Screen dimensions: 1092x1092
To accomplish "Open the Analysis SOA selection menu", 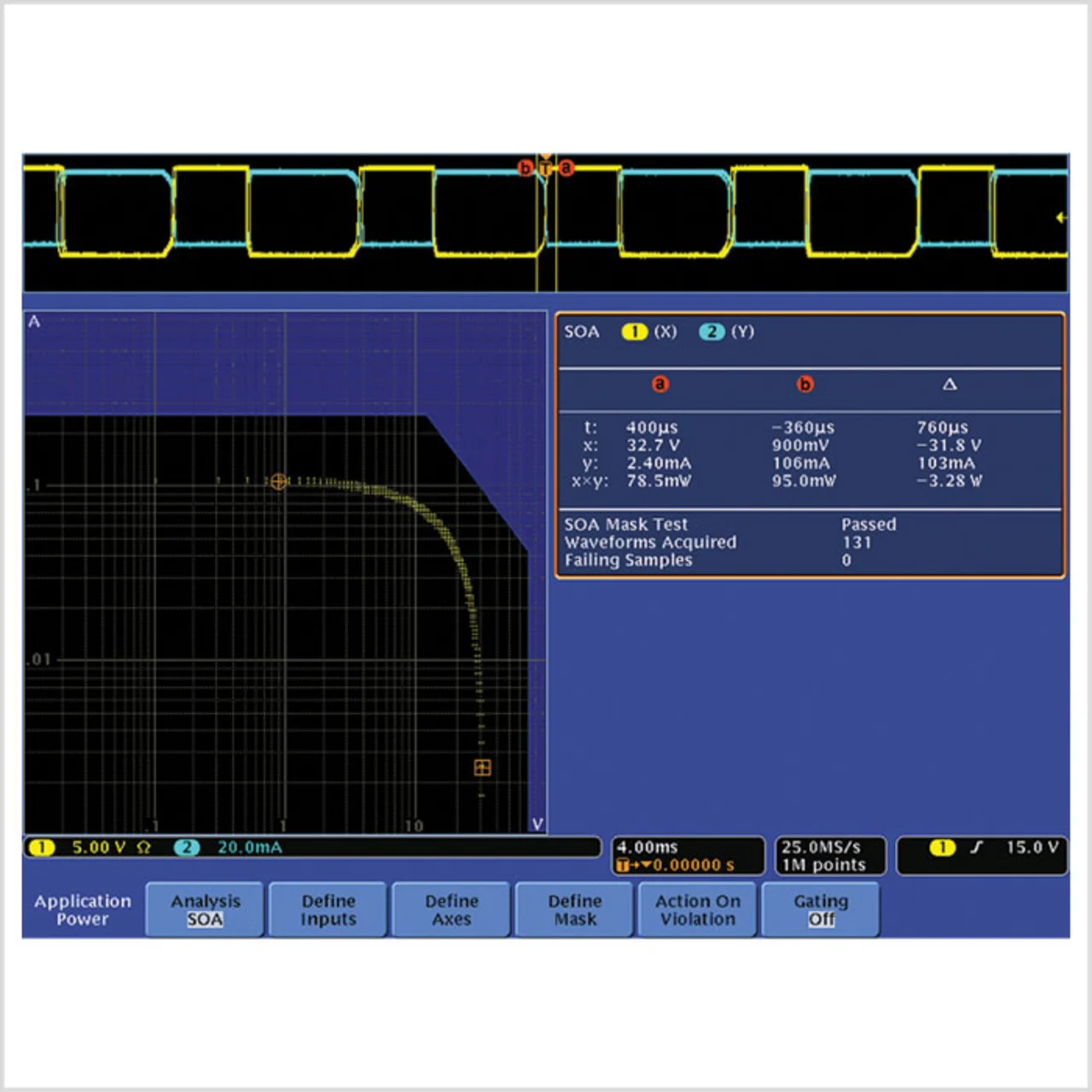I will click(x=205, y=910).
